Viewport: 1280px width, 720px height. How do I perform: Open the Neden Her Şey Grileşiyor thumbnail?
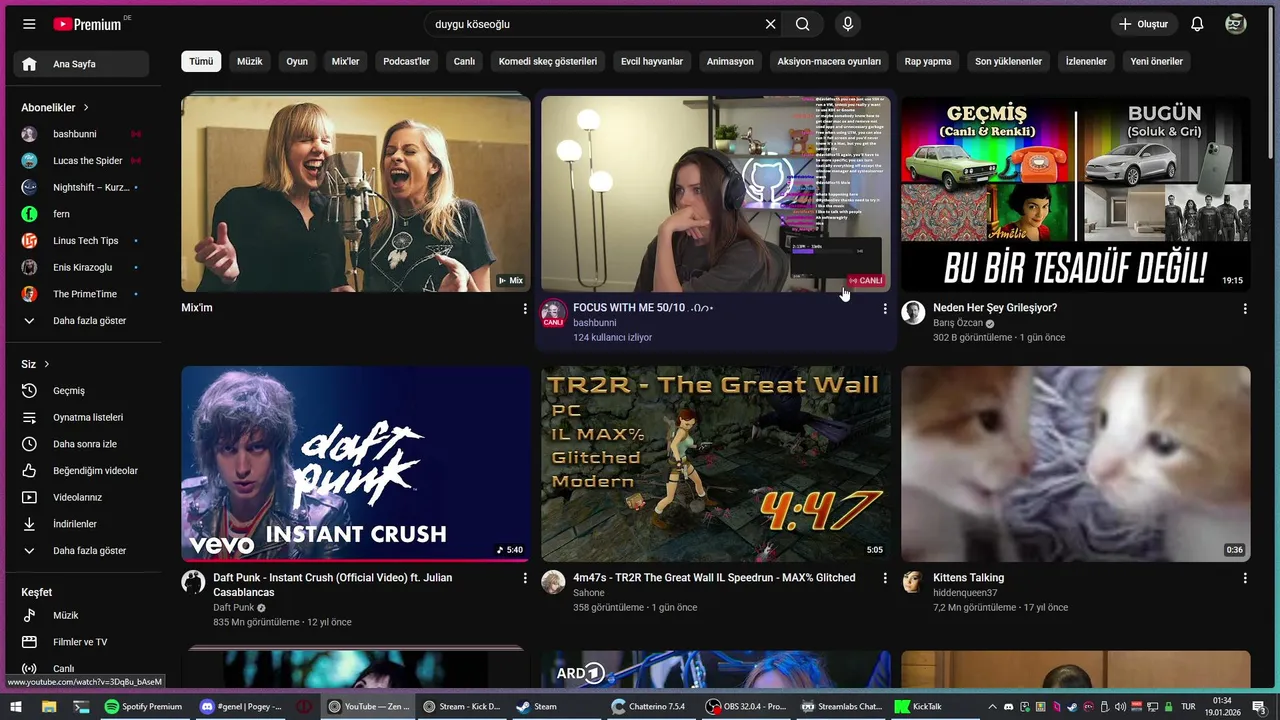coord(1076,194)
